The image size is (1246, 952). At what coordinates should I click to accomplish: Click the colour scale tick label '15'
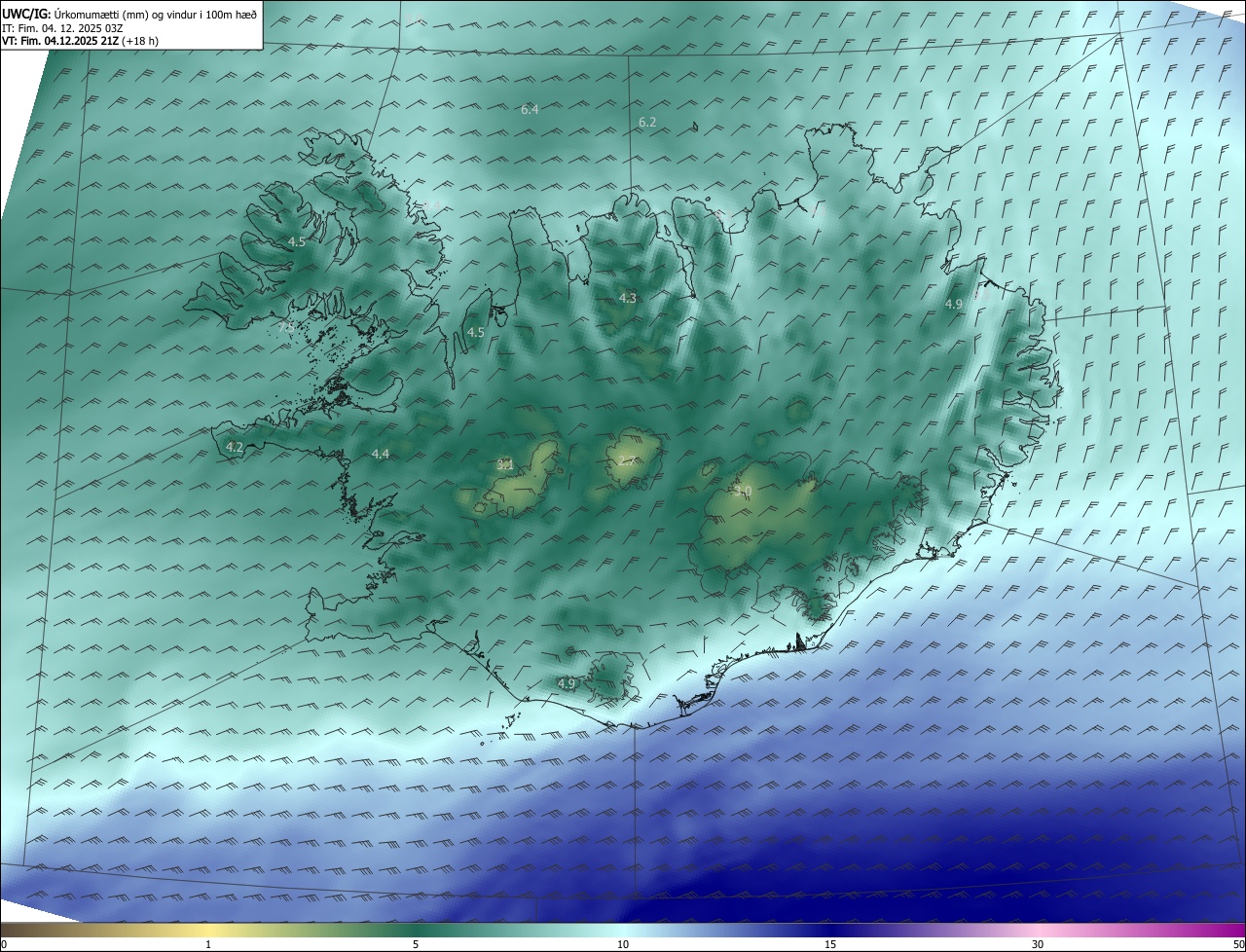pos(830,944)
